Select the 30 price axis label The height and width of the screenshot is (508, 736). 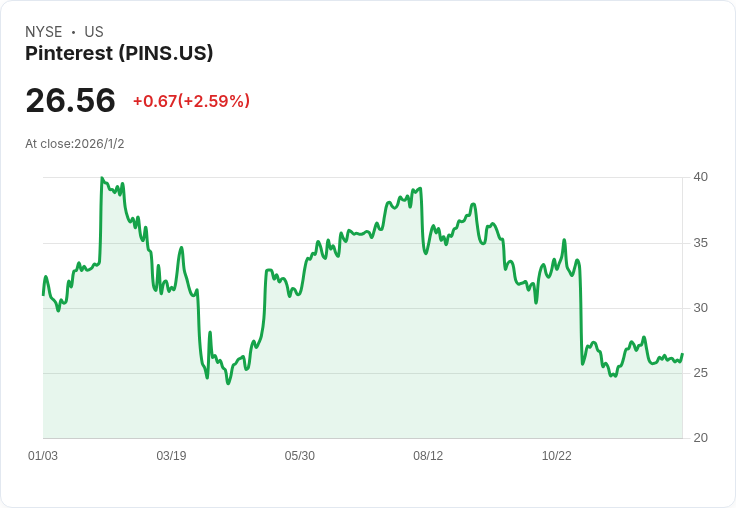click(x=701, y=308)
